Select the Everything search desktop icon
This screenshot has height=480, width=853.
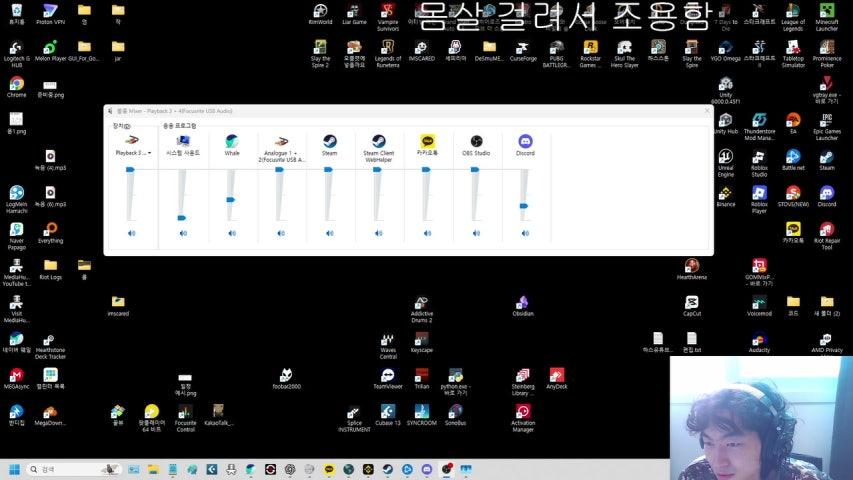point(50,233)
